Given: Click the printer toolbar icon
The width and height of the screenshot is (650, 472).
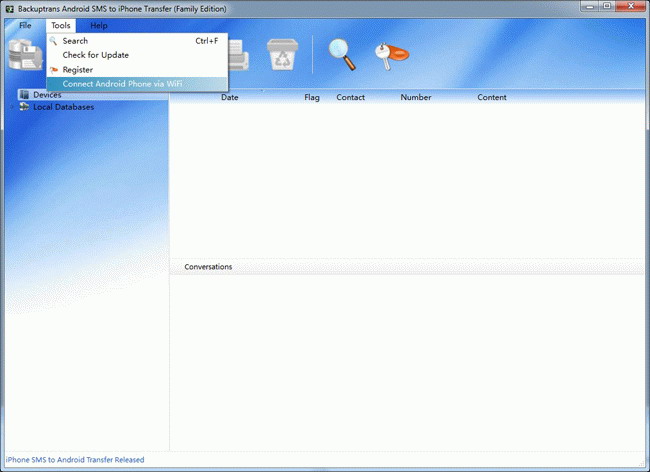Looking at the screenshot, I should (240, 55).
